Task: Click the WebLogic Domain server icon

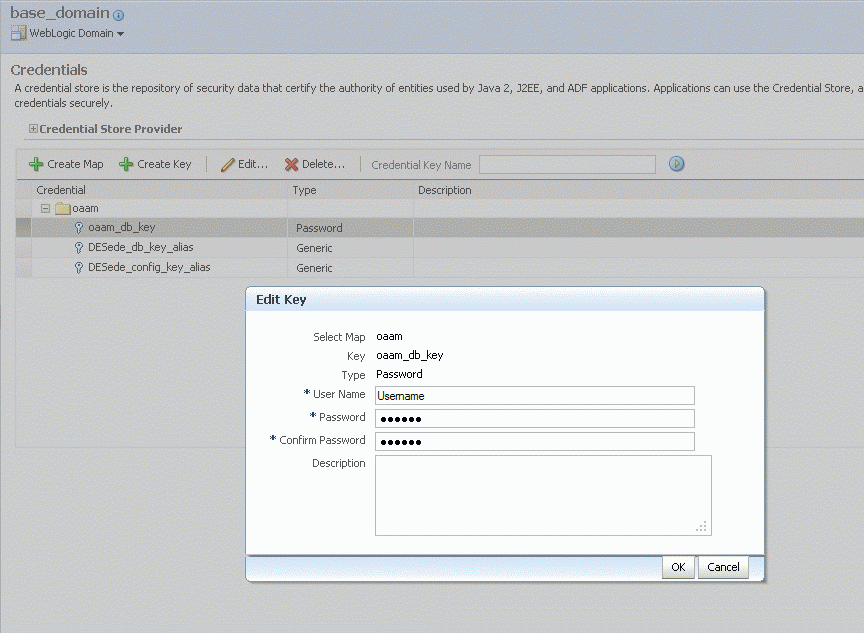Action: click(x=18, y=33)
